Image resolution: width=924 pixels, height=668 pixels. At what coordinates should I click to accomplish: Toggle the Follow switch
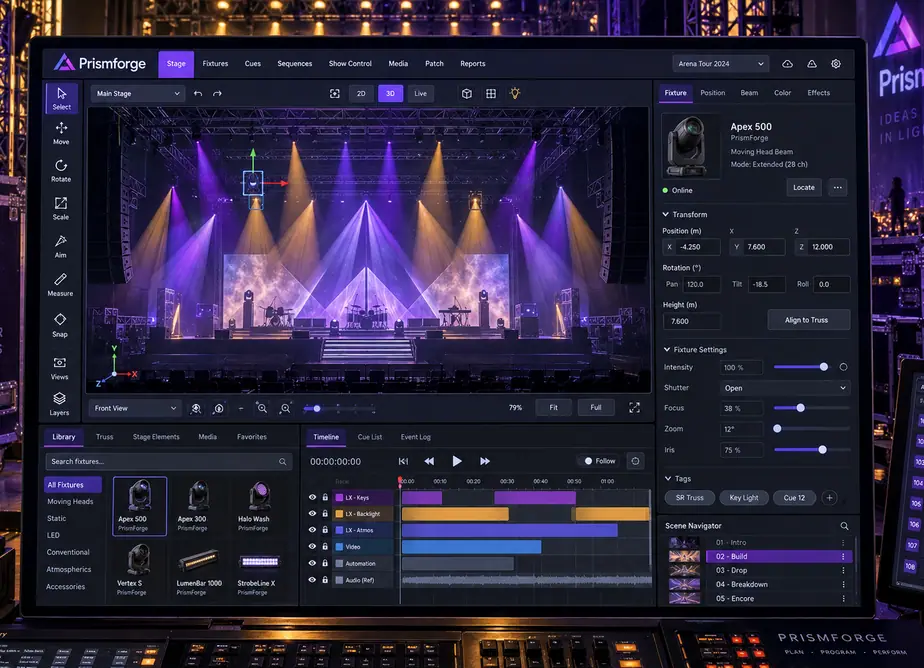600,461
